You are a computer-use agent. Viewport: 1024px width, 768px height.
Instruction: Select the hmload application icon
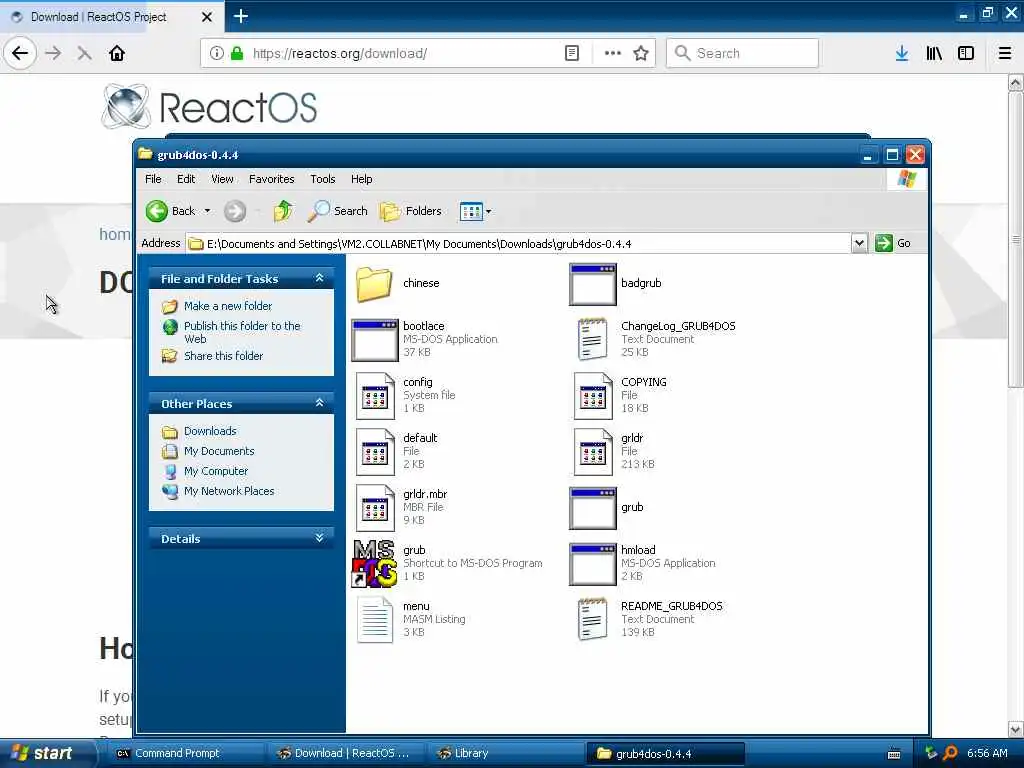(x=592, y=564)
